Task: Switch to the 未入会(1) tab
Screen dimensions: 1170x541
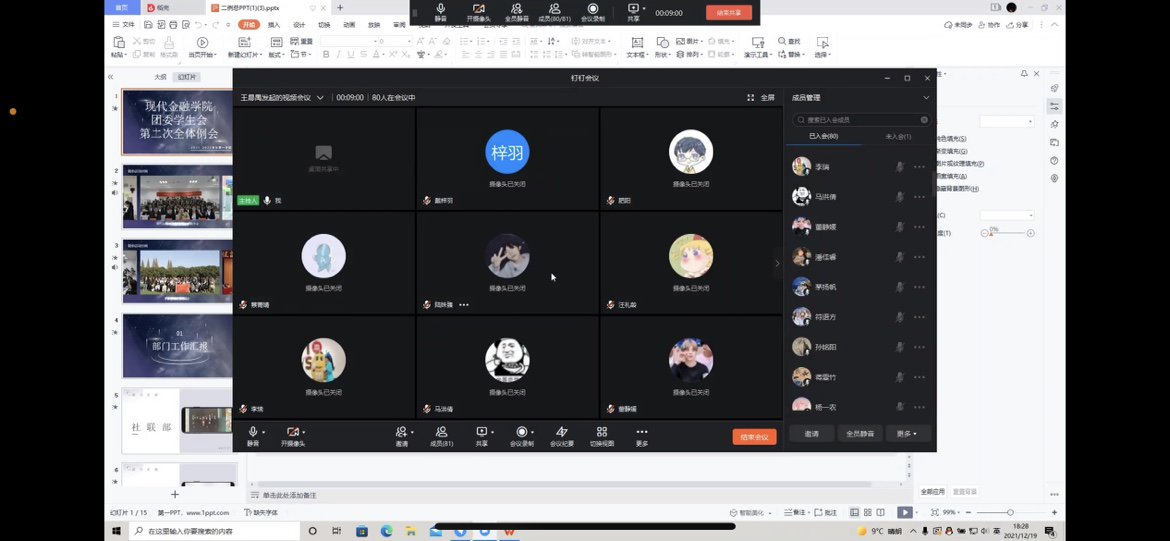Action: point(897,137)
